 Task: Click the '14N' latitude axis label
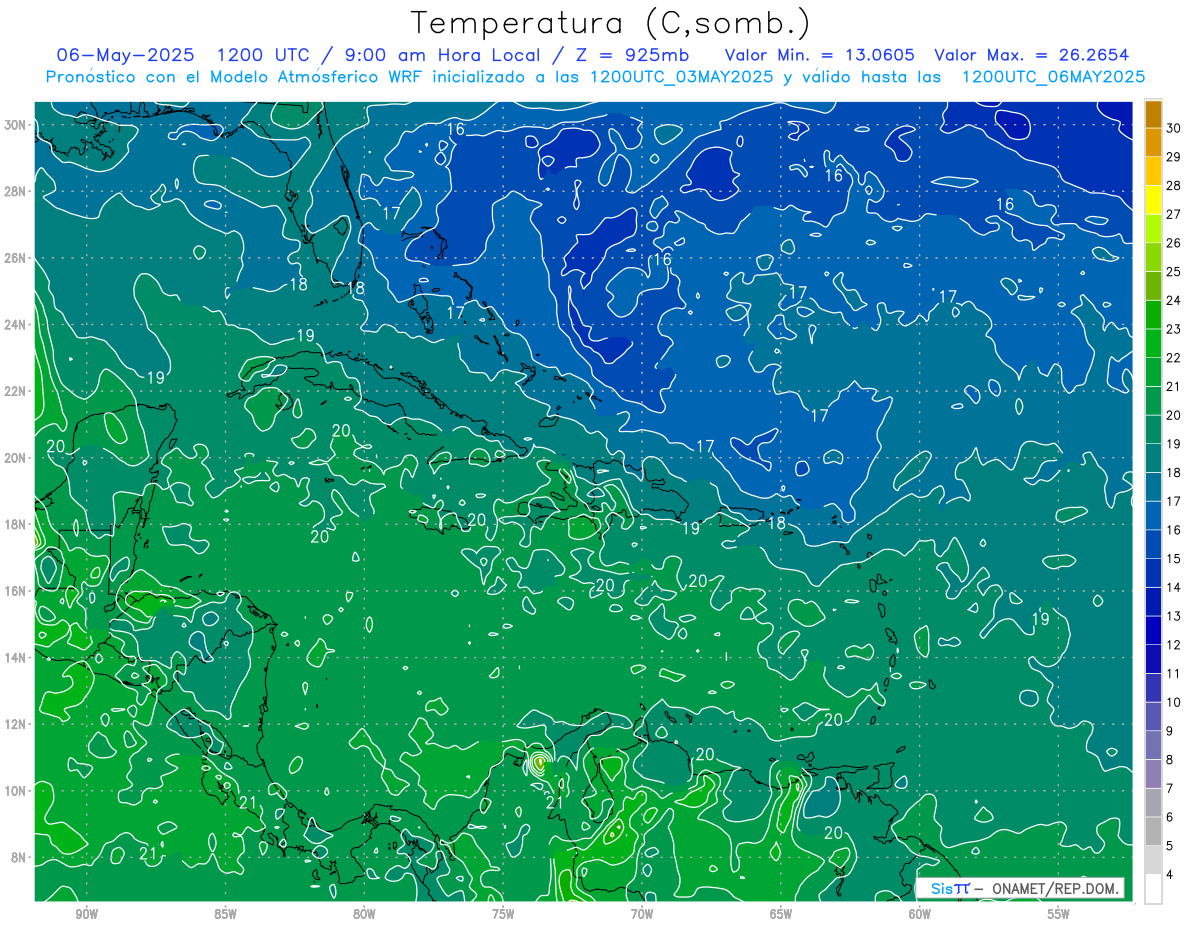[15, 657]
